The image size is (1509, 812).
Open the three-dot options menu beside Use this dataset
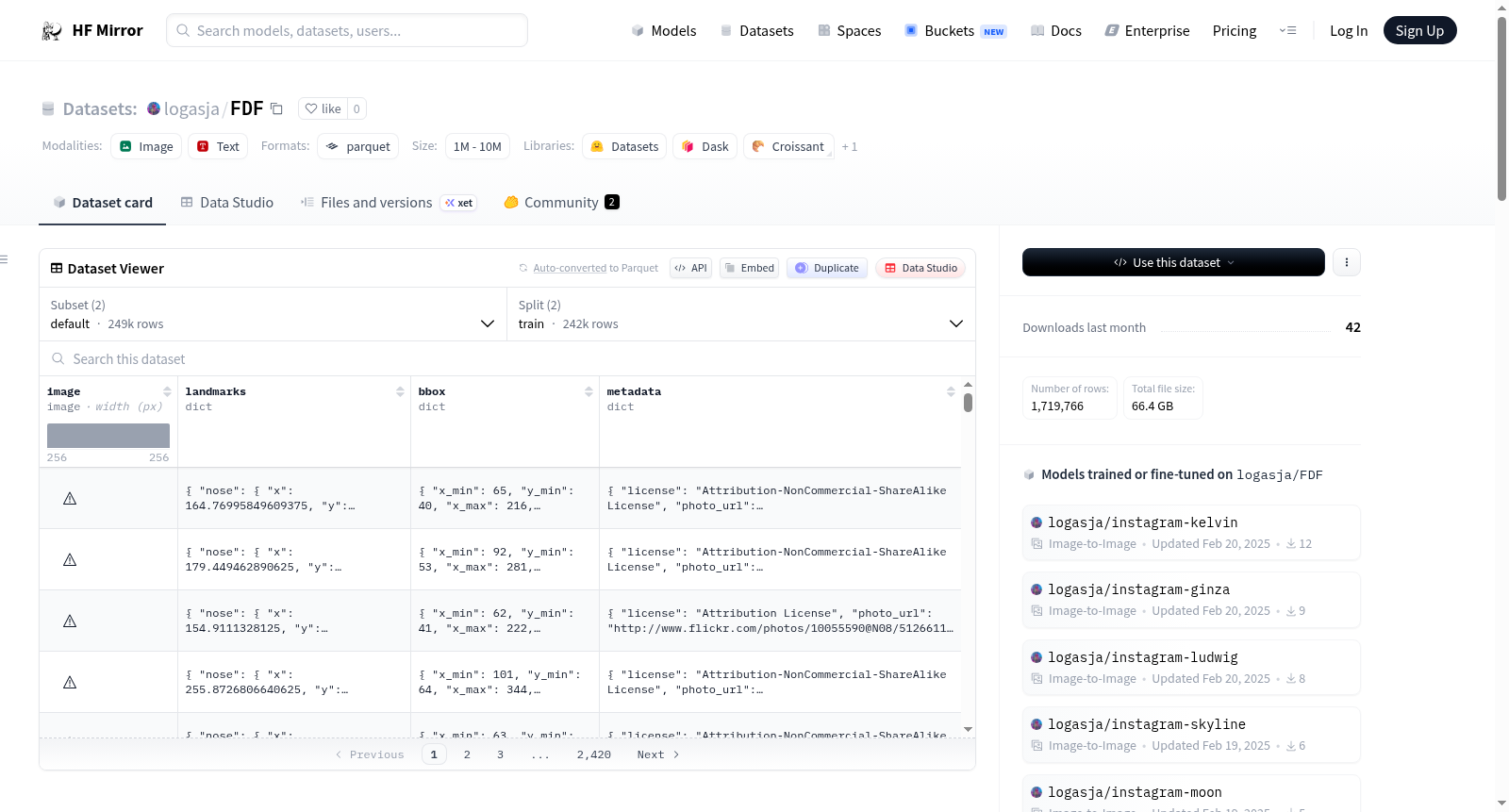click(x=1347, y=262)
